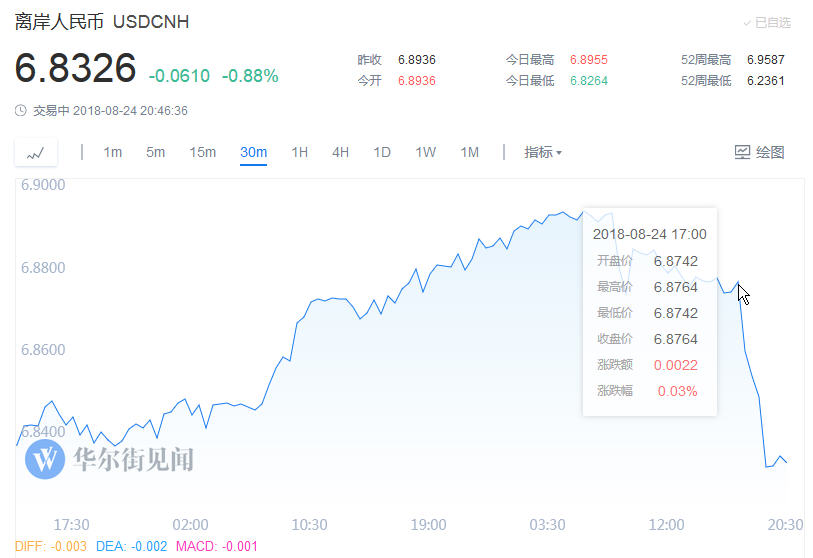
Task: Select the 30m timeframe tab
Action: [253, 153]
